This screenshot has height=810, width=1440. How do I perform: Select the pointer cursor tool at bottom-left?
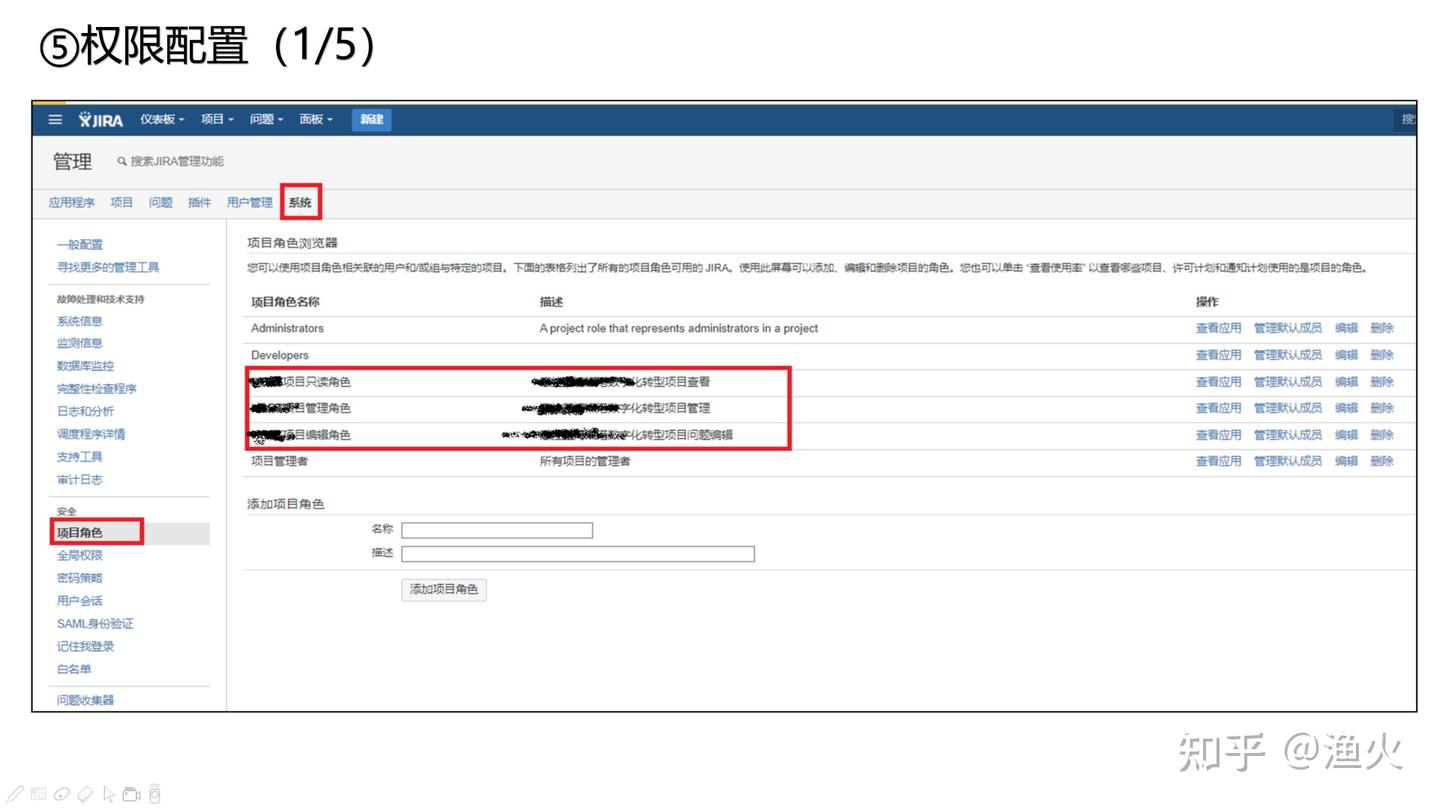click(109, 795)
